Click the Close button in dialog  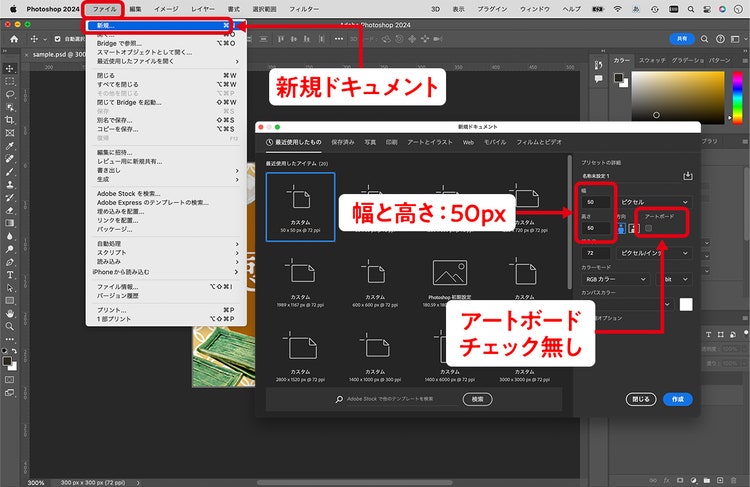pyautogui.click(x=640, y=399)
